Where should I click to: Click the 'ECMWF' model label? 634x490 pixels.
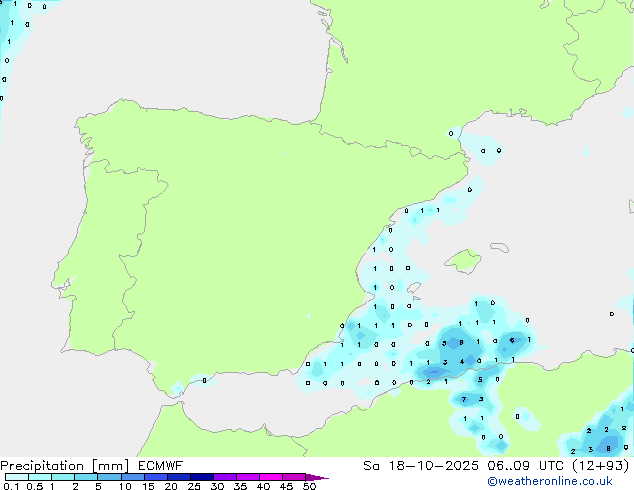(161, 466)
